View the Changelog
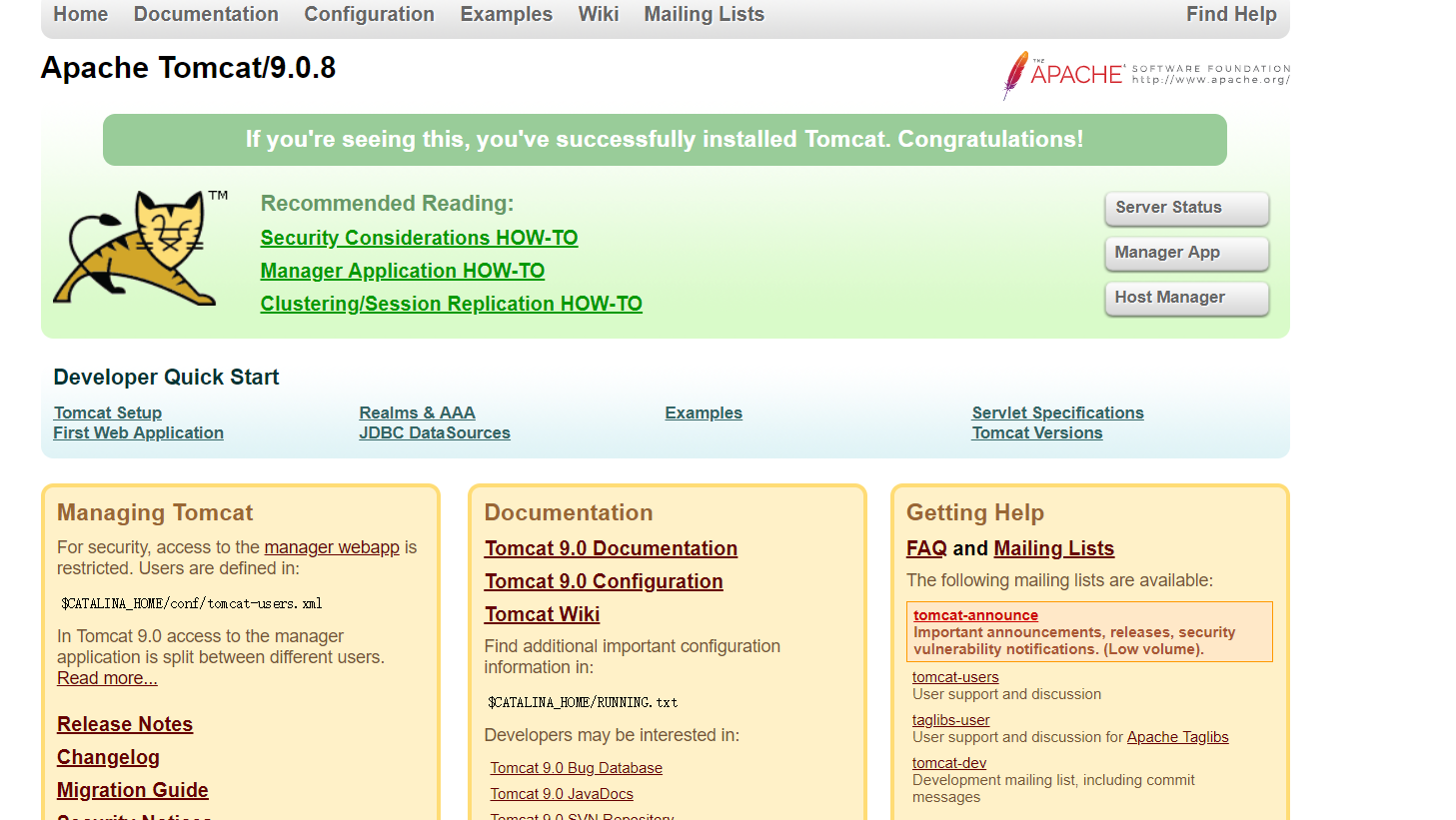The image size is (1456, 820). [108, 757]
